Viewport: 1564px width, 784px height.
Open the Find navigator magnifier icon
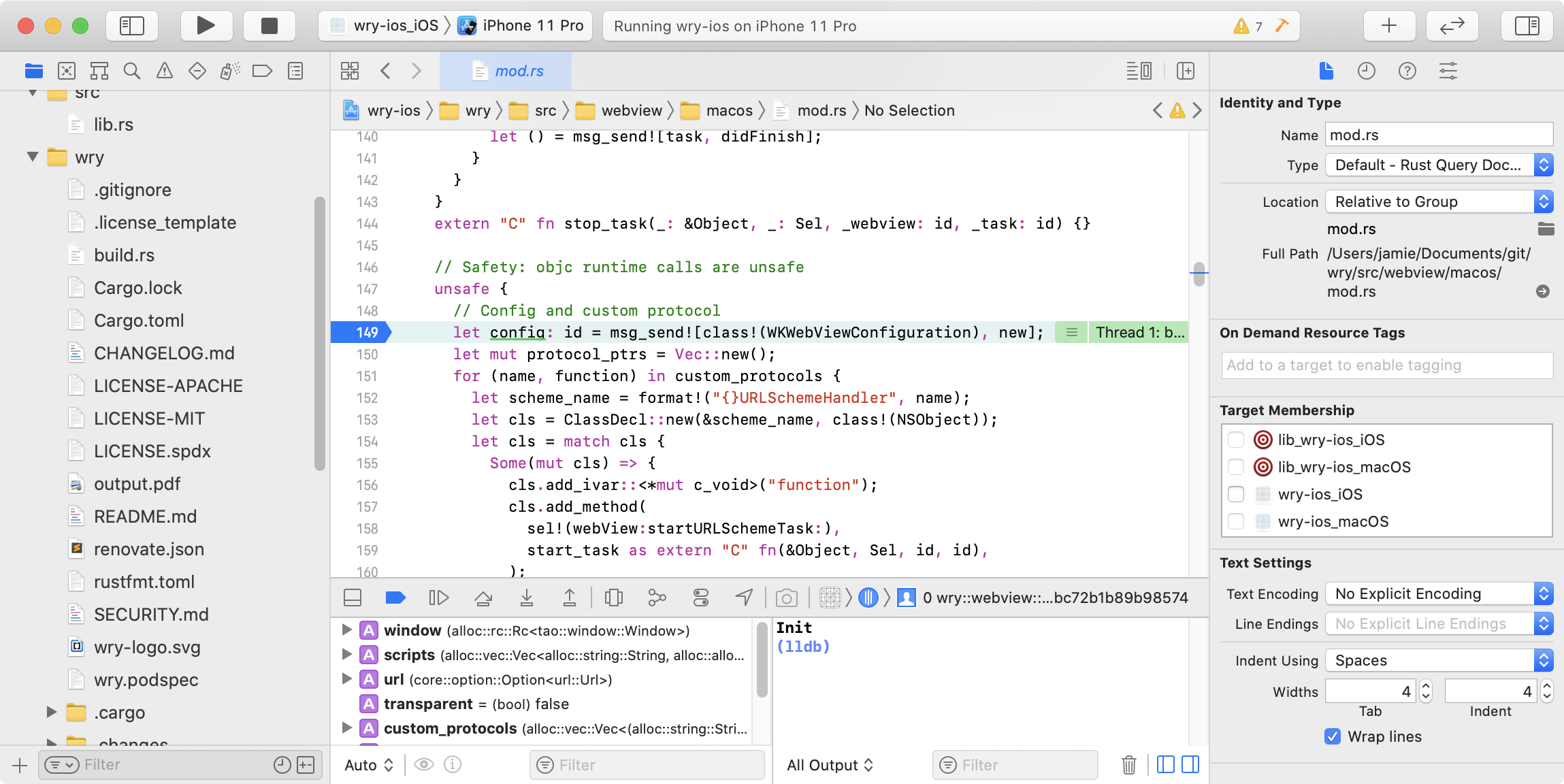[x=132, y=71]
